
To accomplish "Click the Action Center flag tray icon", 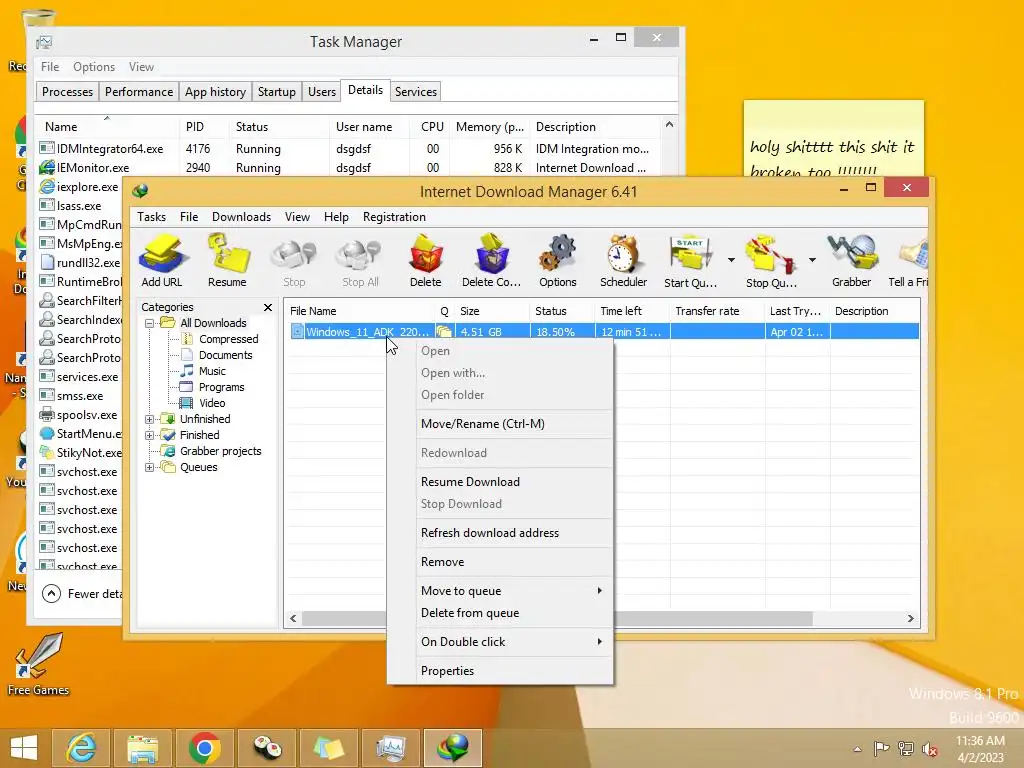I will click(x=881, y=749).
